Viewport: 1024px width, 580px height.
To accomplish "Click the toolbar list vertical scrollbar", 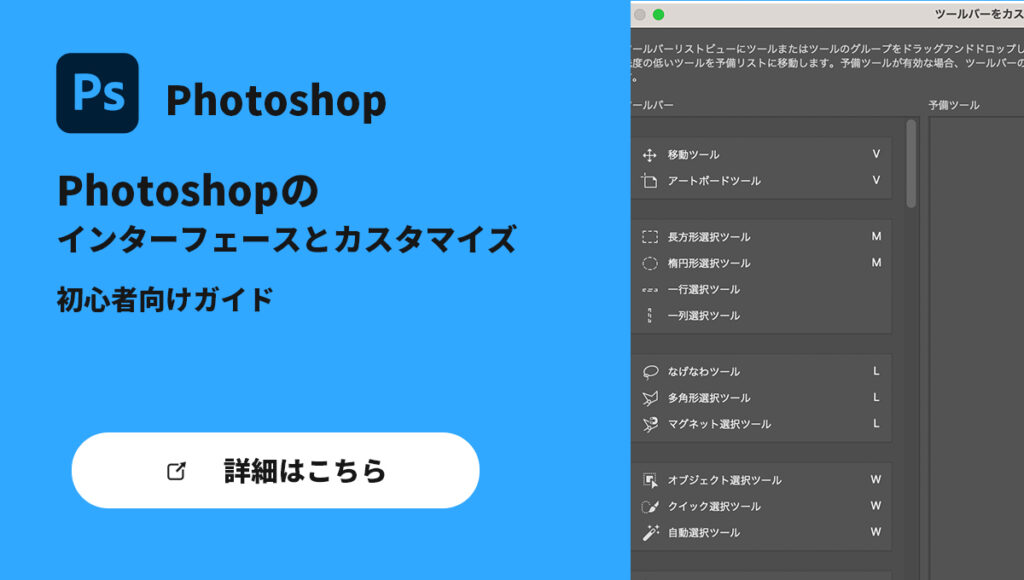I will coord(911,163).
